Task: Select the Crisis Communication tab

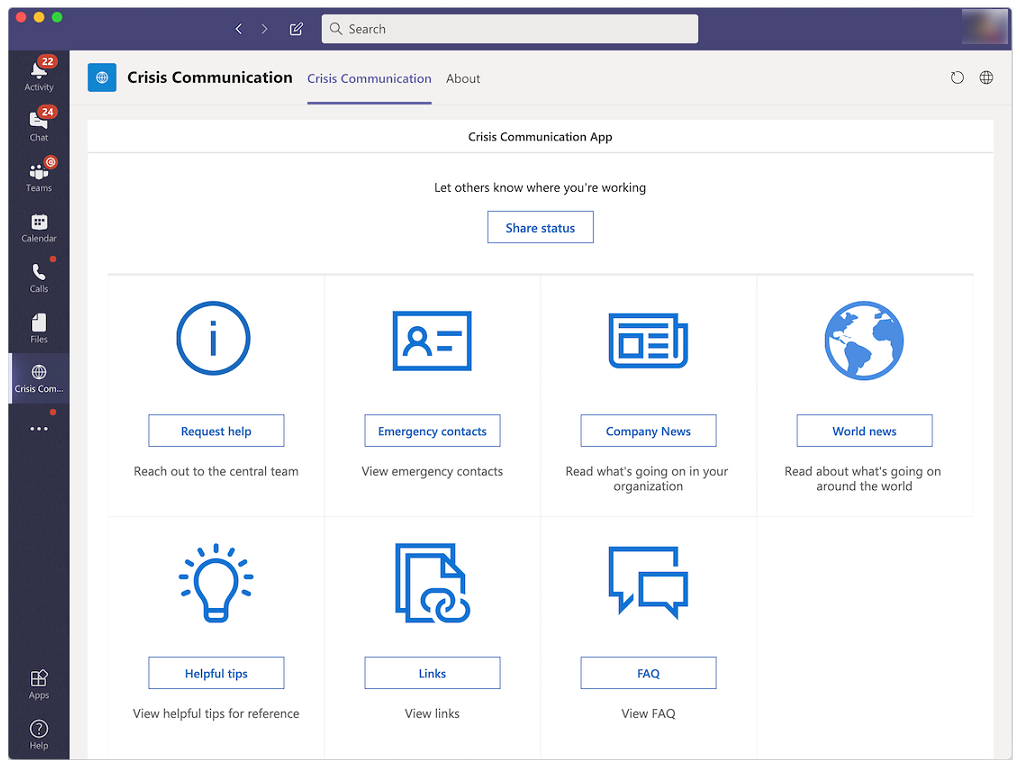Action: coord(369,78)
